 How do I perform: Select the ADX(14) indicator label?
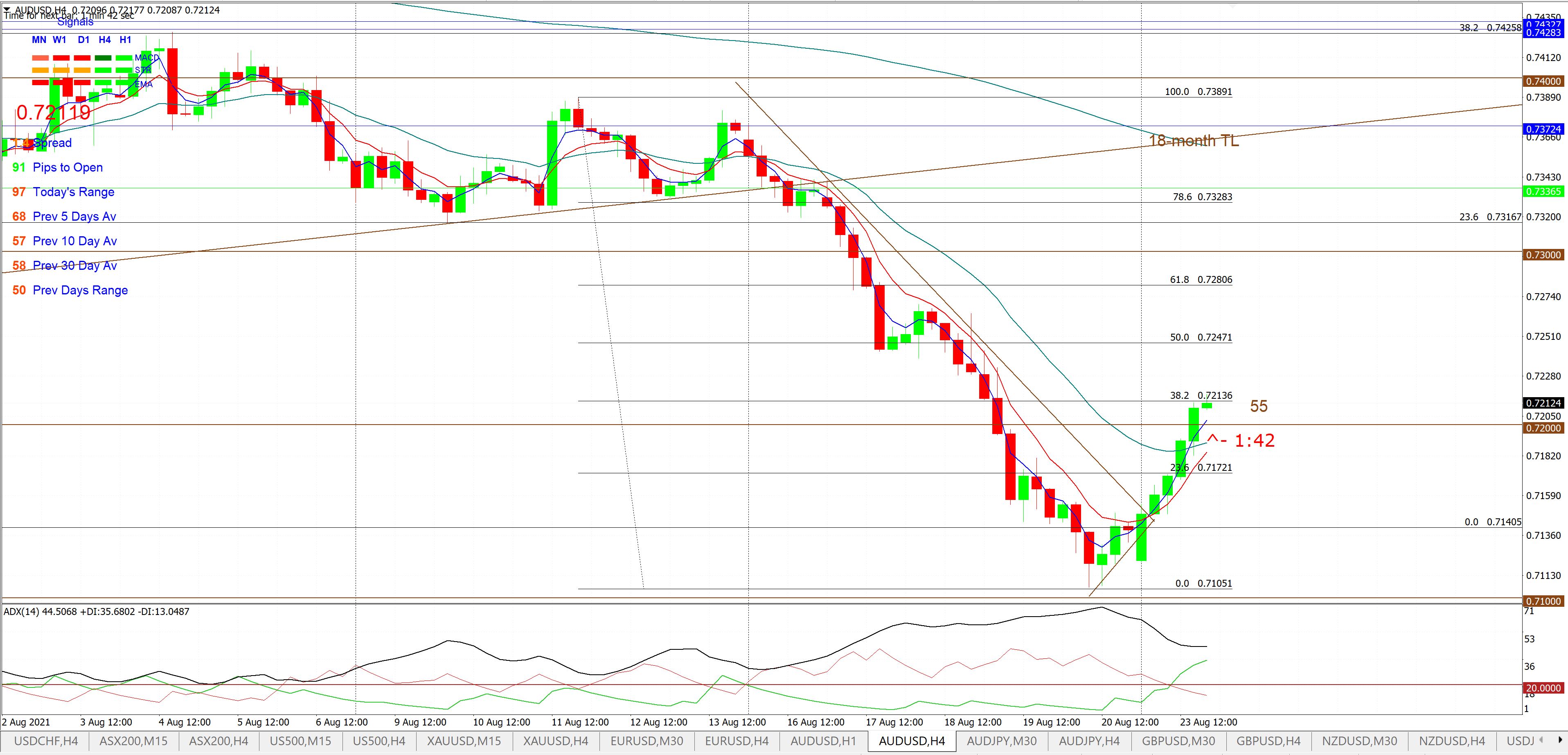[96, 611]
